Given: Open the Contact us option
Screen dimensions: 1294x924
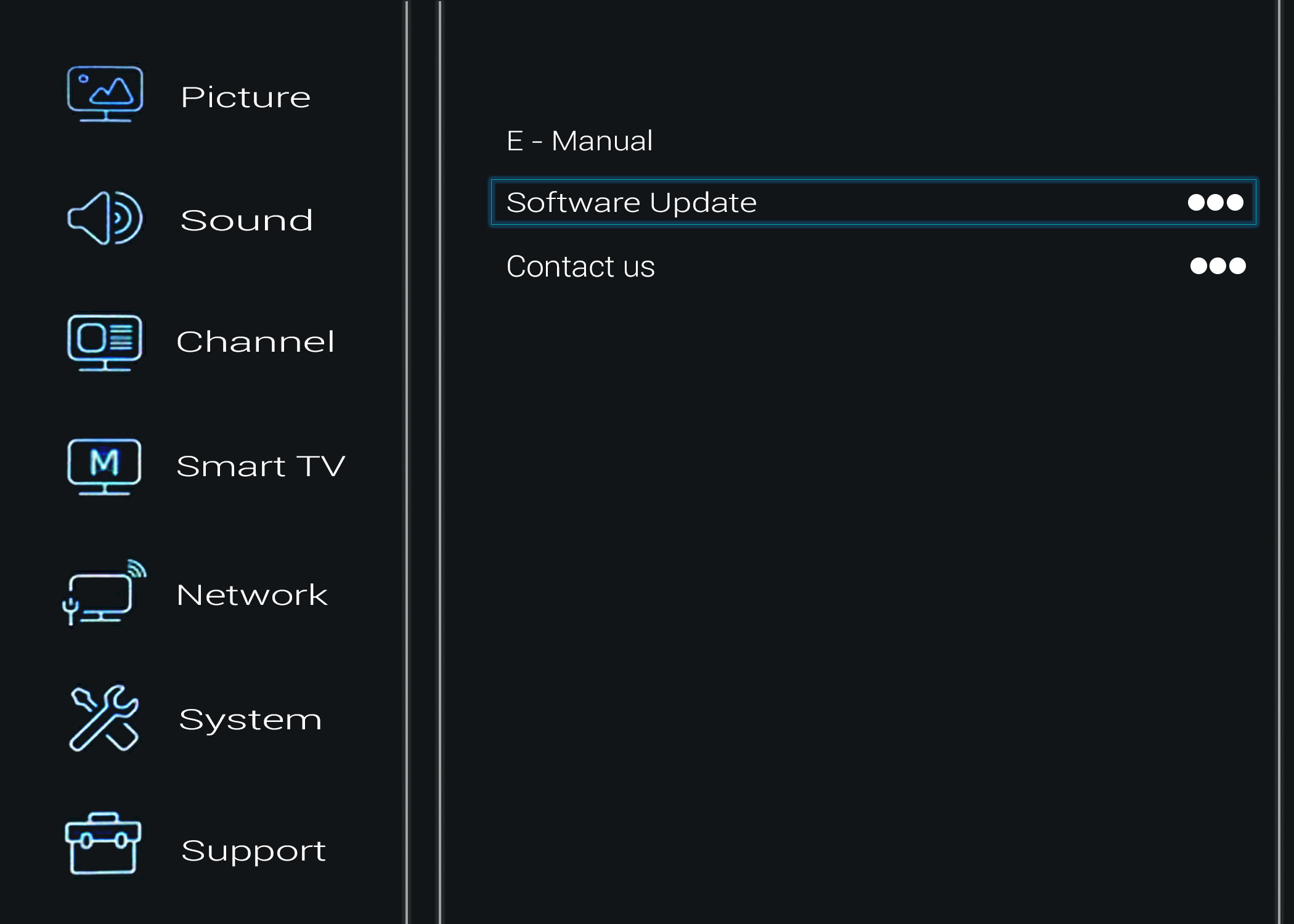Looking at the screenshot, I should click(x=580, y=266).
